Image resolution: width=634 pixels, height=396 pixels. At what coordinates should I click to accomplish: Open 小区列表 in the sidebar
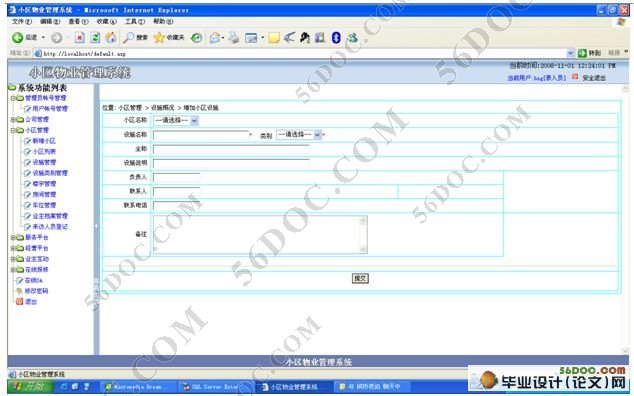[x=44, y=152]
